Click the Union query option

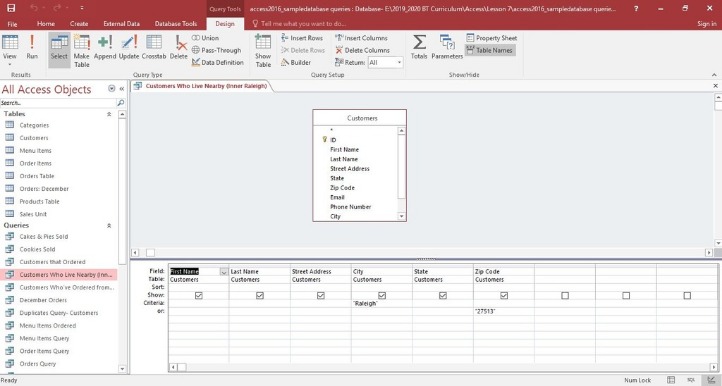[205, 38]
